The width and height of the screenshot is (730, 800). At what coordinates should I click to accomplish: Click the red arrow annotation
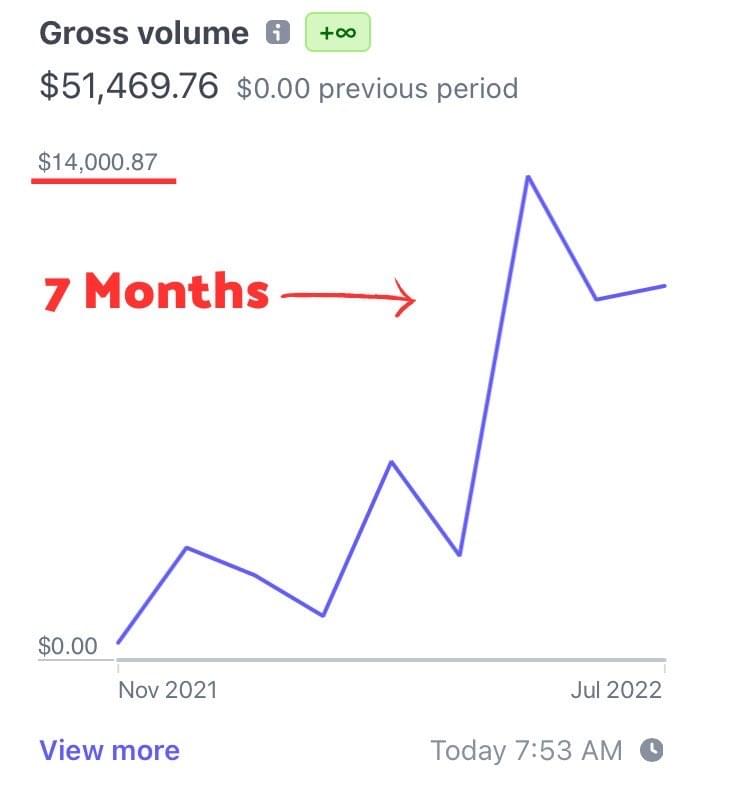(x=348, y=296)
